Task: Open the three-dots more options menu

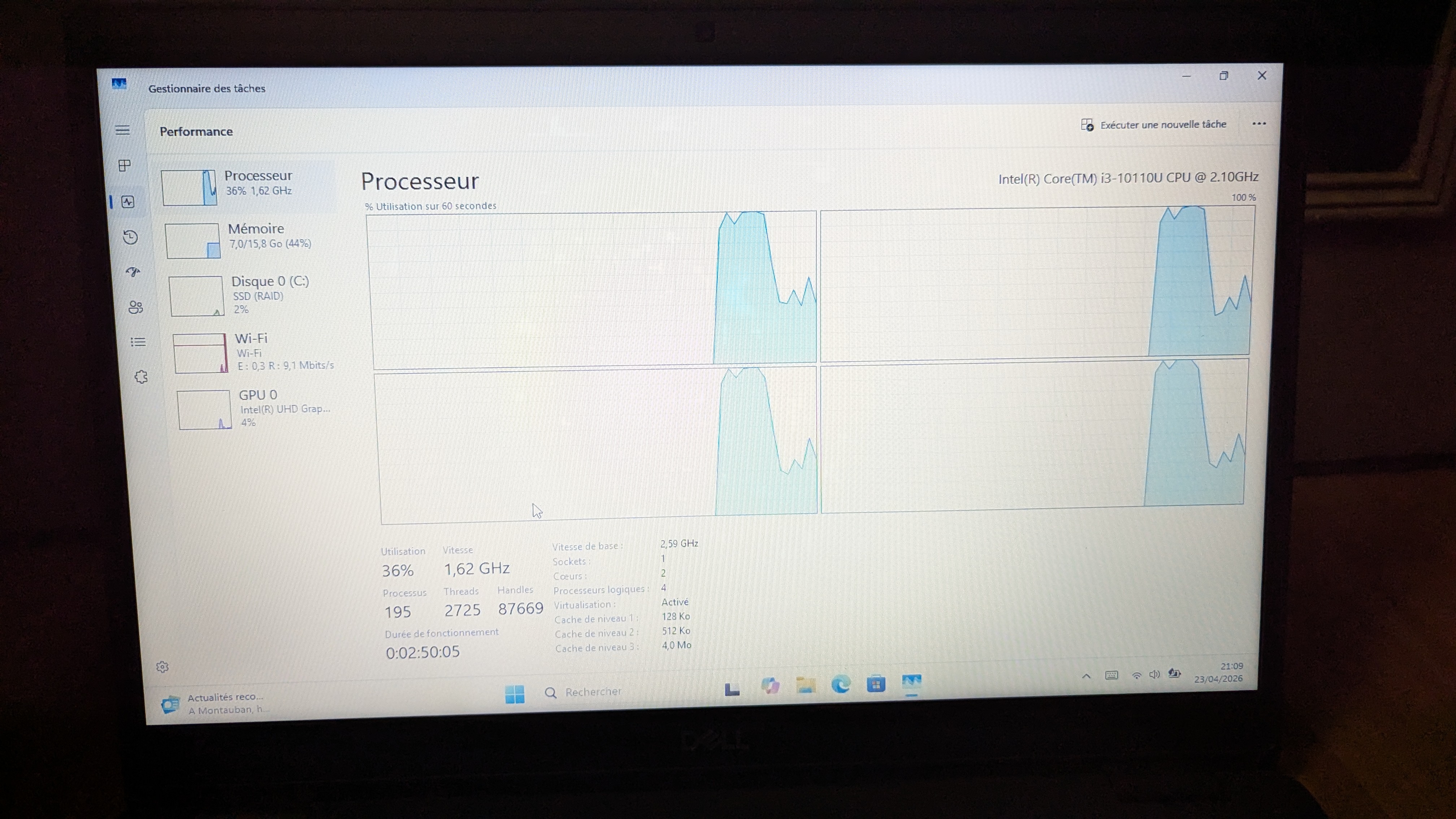Action: [1259, 124]
